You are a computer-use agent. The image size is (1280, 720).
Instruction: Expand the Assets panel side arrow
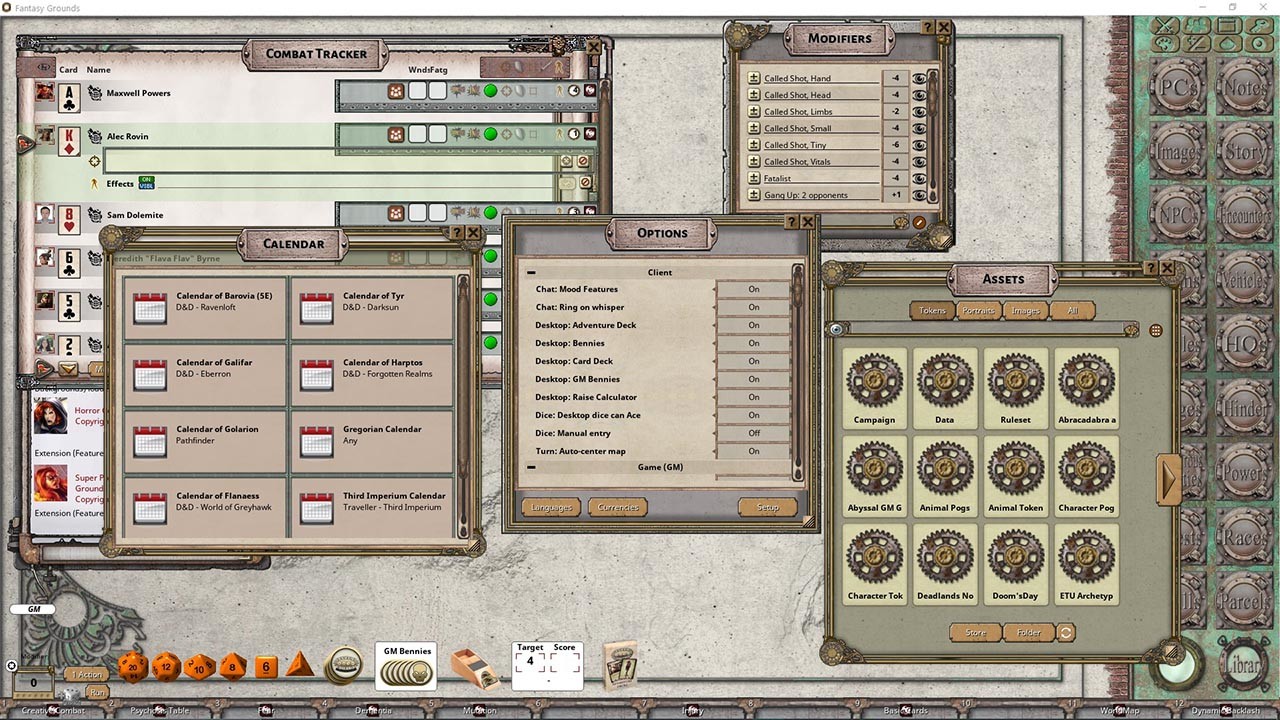point(1170,478)
